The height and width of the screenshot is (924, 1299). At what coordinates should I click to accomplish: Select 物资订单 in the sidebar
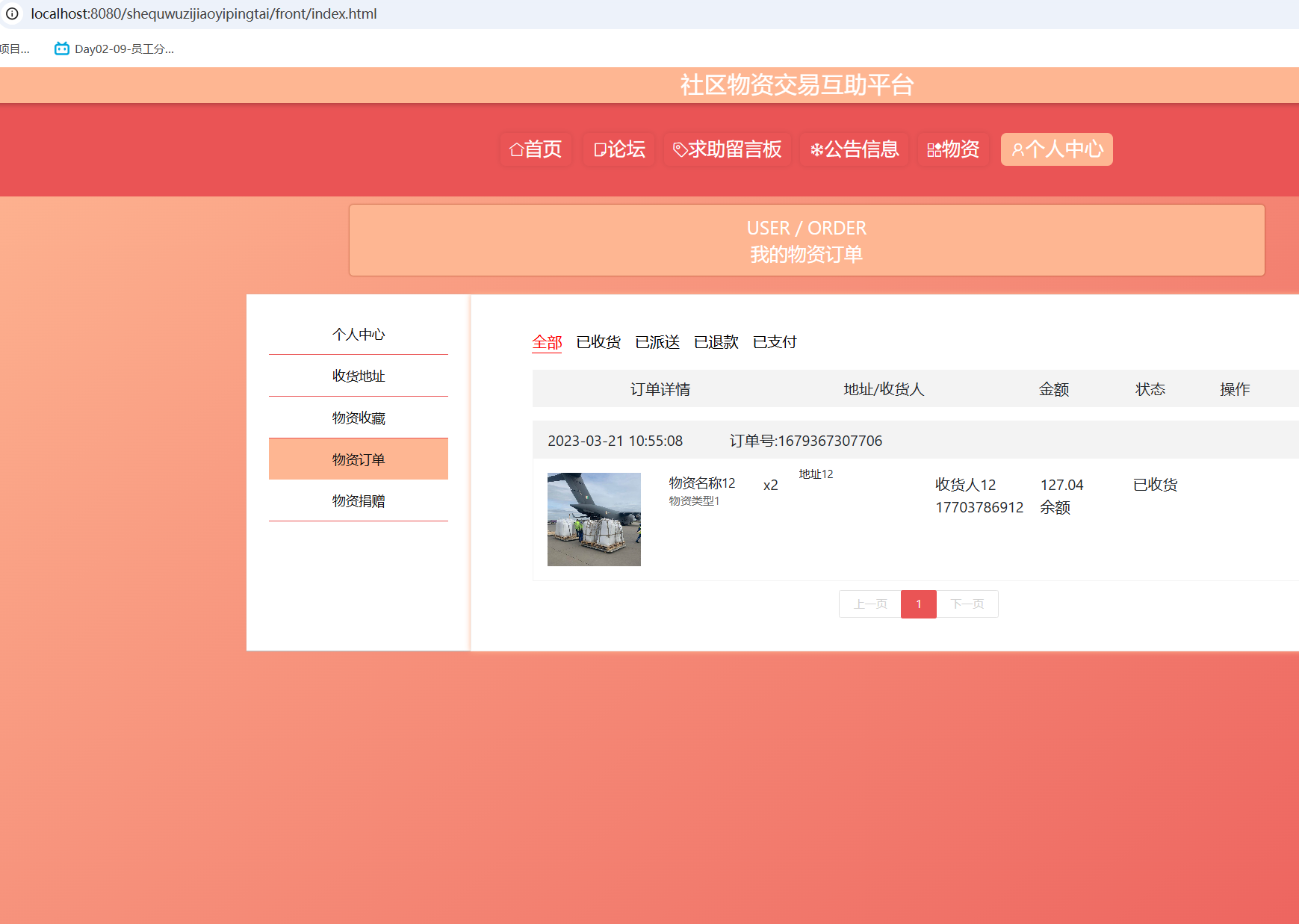click(x=359, y=459)
